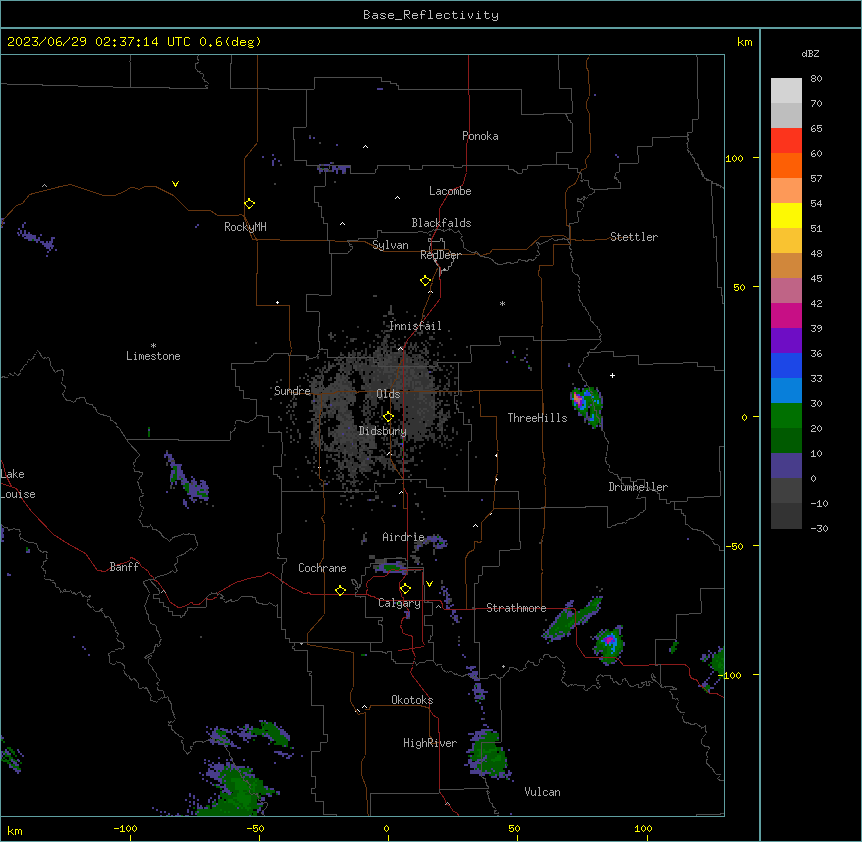Pick the blue 36–33 dBZ legend swatch
The height and width of the screenshot is (842, 862).
tap(786, 365)
